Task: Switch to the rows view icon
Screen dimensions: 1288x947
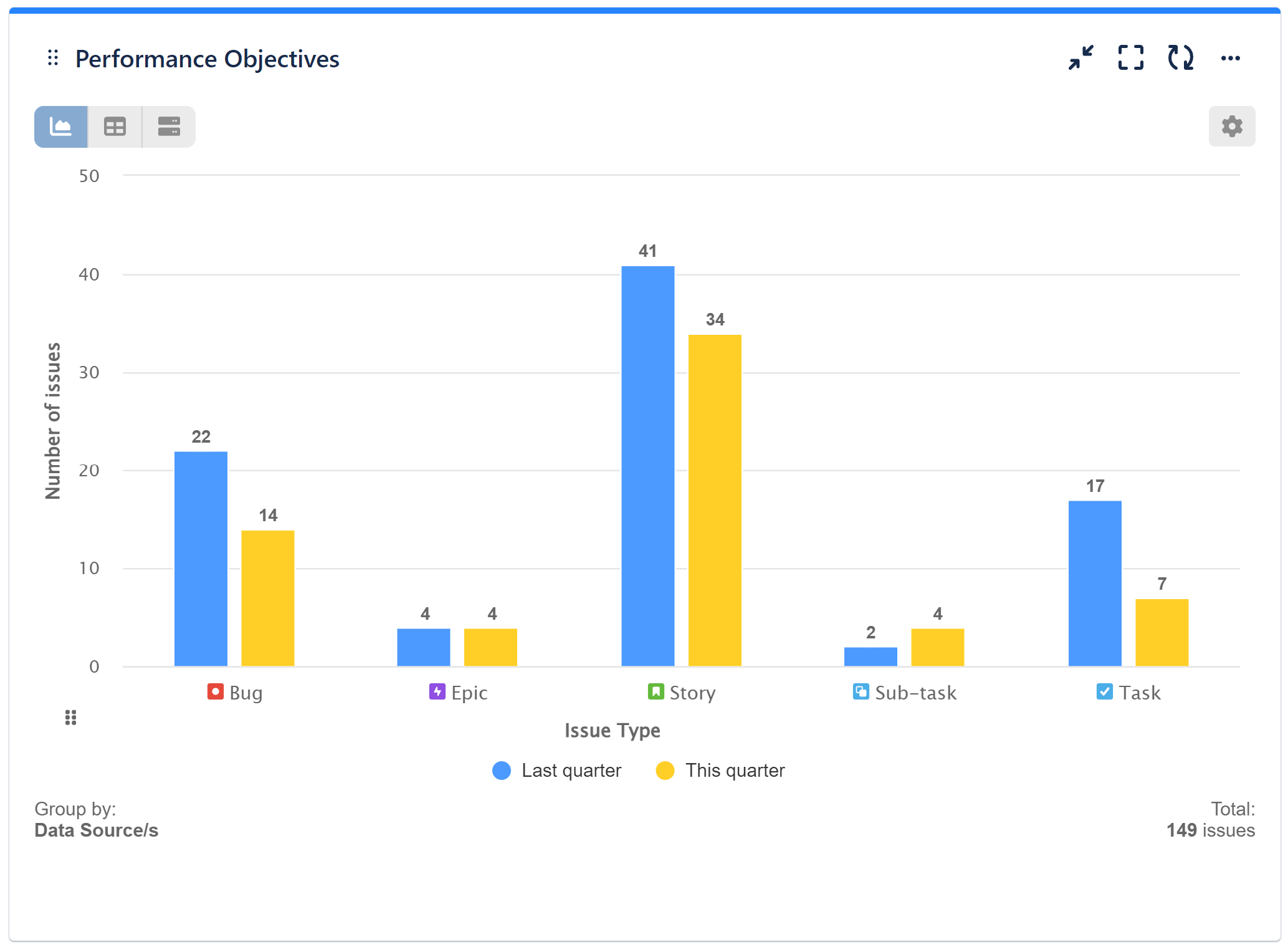Action: pos(168,127)
